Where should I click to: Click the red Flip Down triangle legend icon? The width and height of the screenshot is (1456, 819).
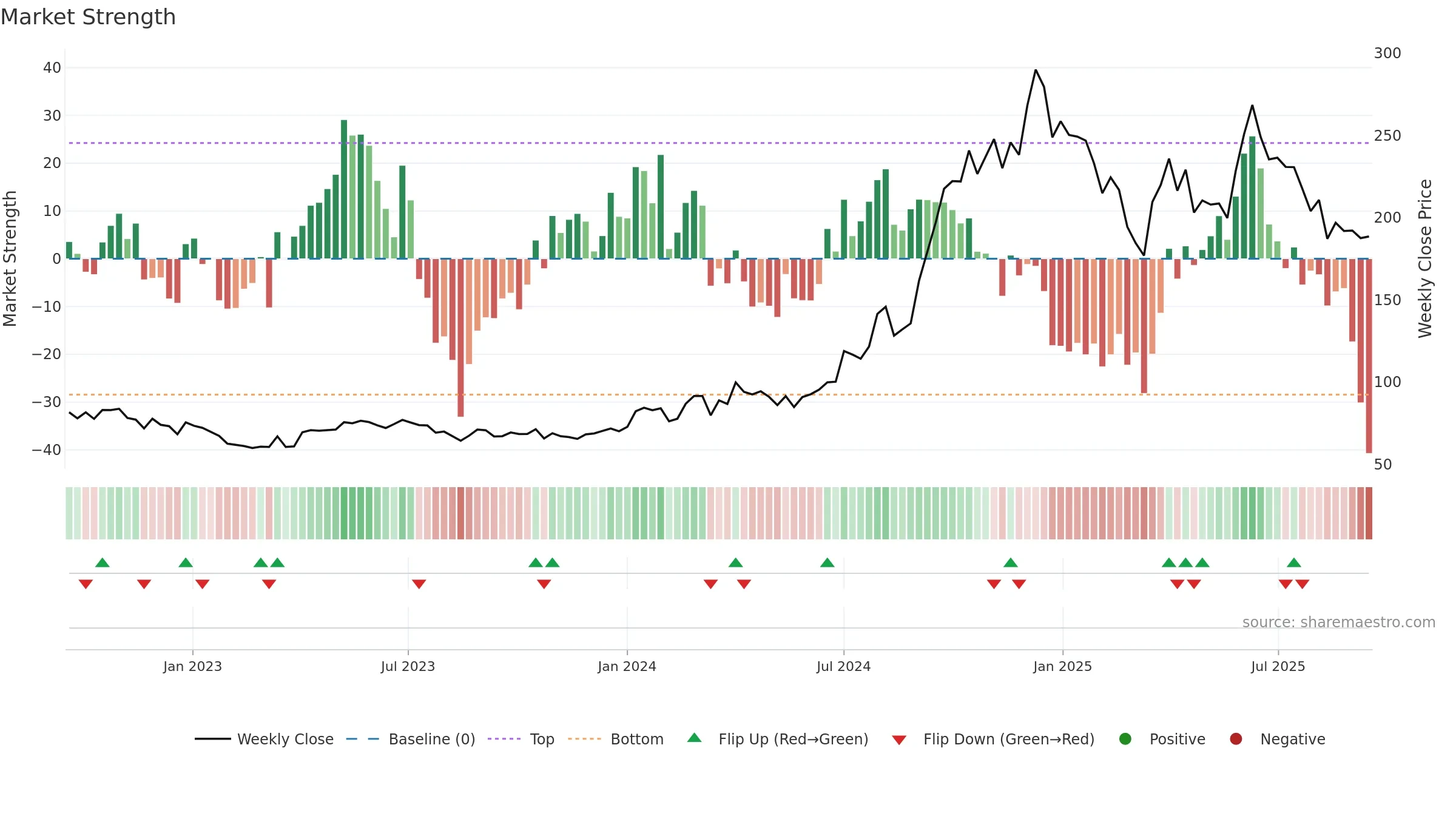pos(899,740)
